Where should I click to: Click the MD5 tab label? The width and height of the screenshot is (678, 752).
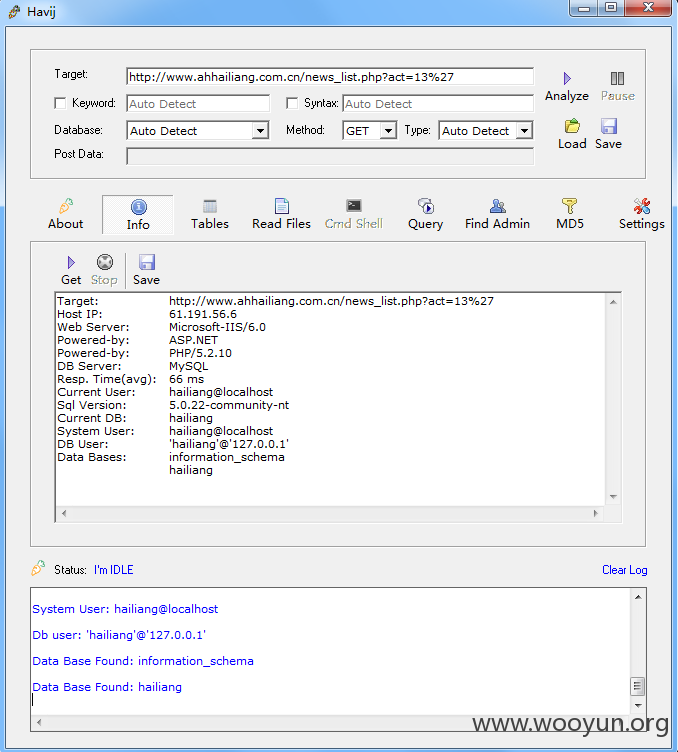(x=570, y=224)
